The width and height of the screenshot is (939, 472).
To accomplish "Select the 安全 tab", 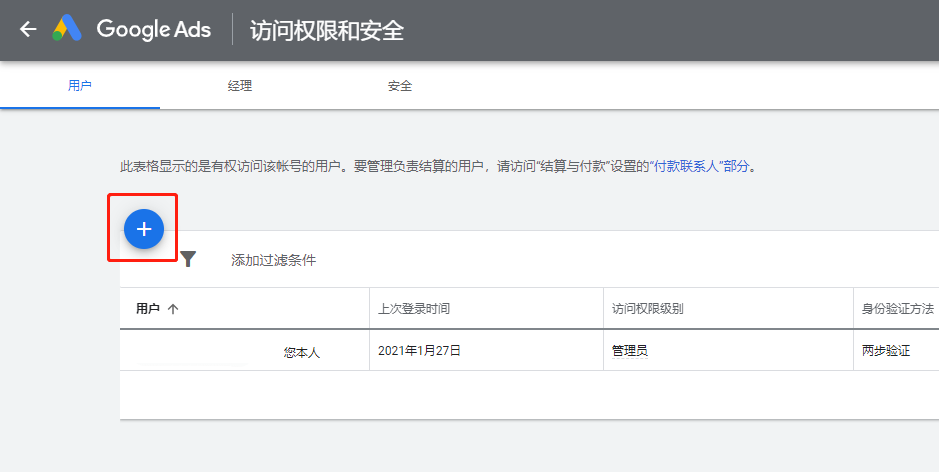I will [x=400, y=86].
